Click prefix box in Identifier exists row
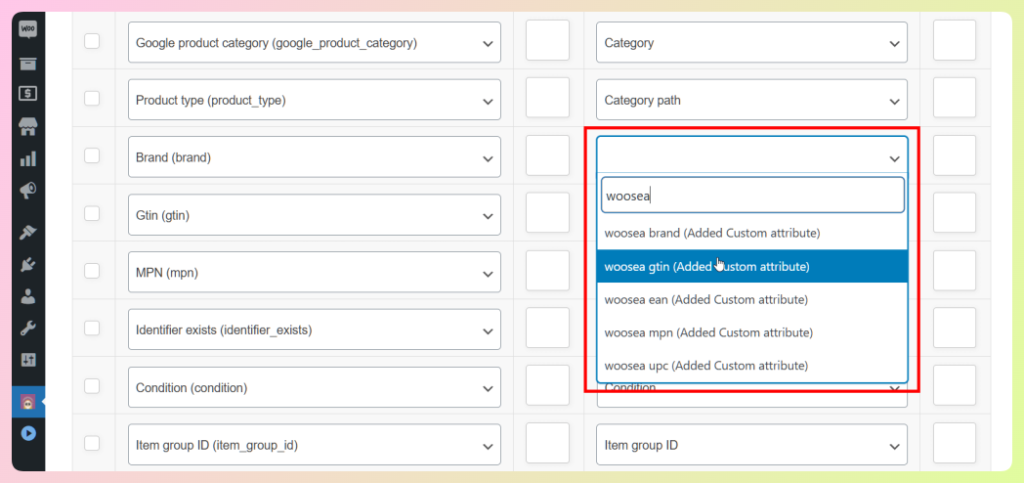The width and height of the screenshot is (1024, 483). (547, 328)
